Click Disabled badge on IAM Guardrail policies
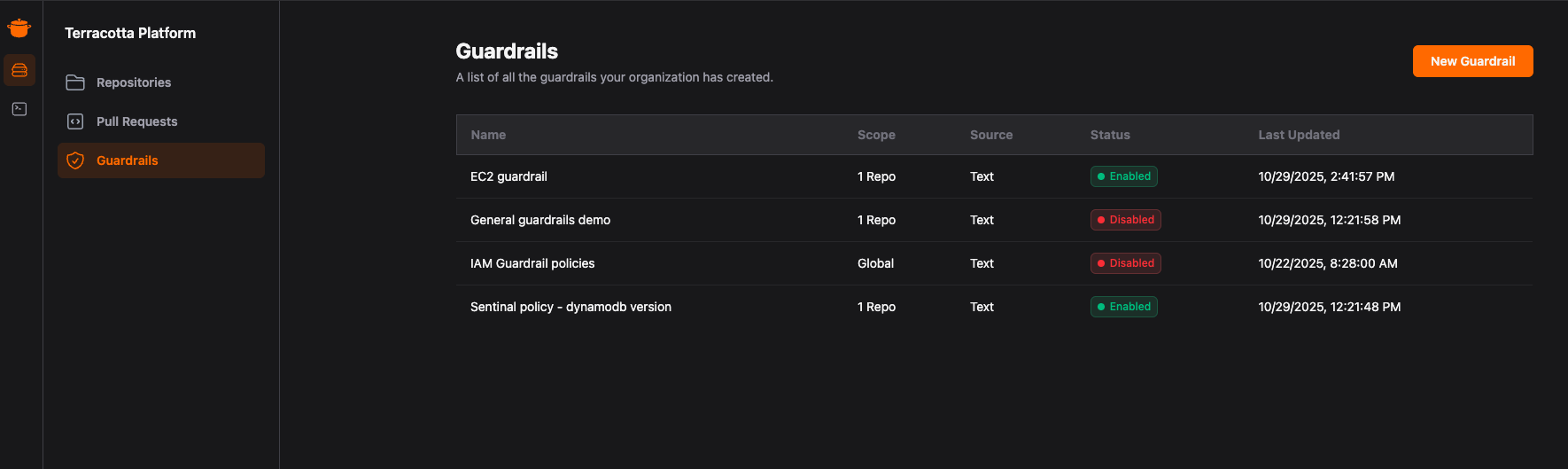This screenshot has height=469, width=1568. 1125,263
